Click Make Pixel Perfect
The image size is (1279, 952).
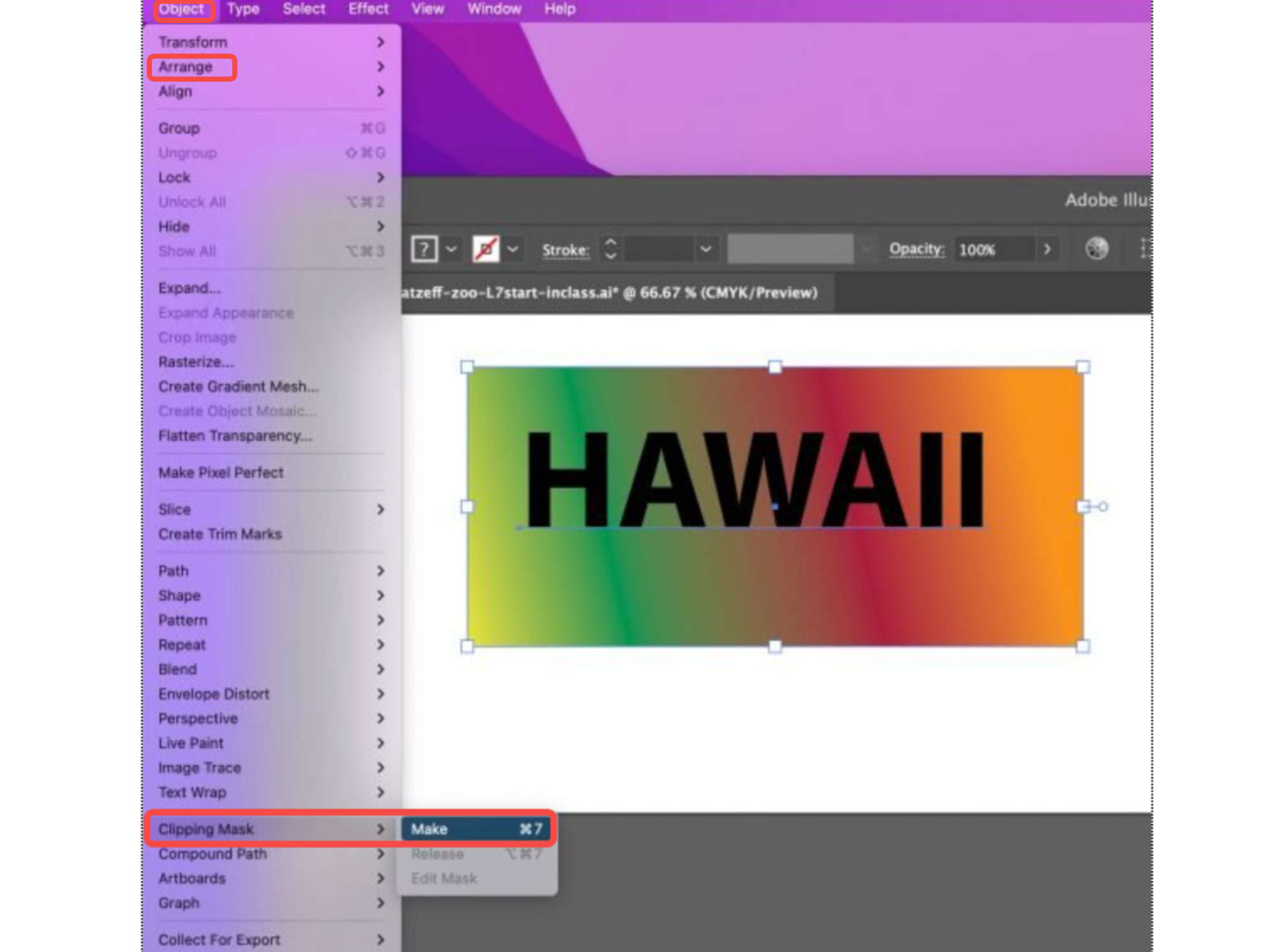click(x=221, y=472)
